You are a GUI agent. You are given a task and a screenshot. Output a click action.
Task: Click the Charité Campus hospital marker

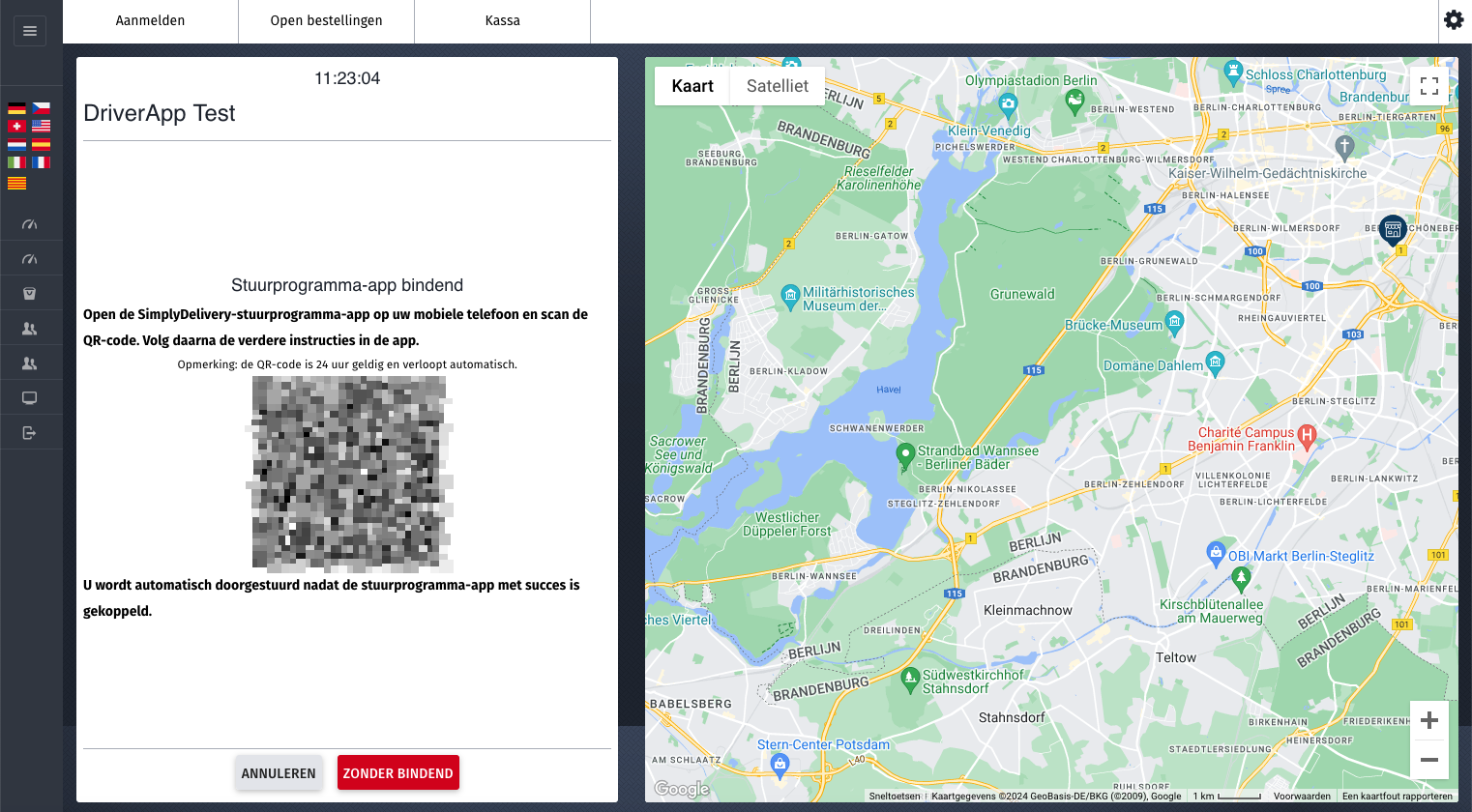[1308, 436]
